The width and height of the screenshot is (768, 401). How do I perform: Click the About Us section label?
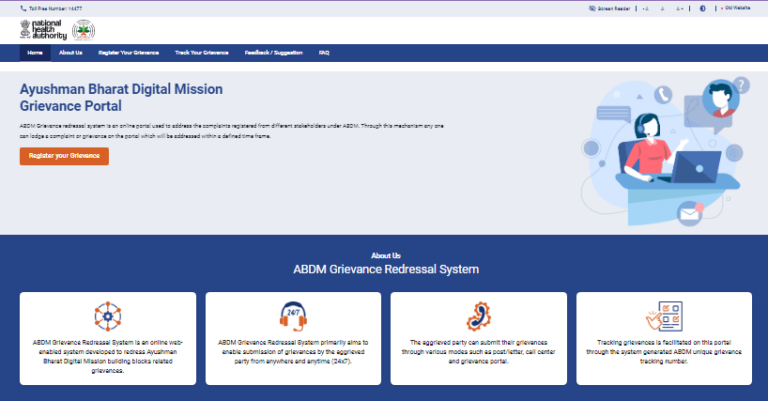[386, 256]
